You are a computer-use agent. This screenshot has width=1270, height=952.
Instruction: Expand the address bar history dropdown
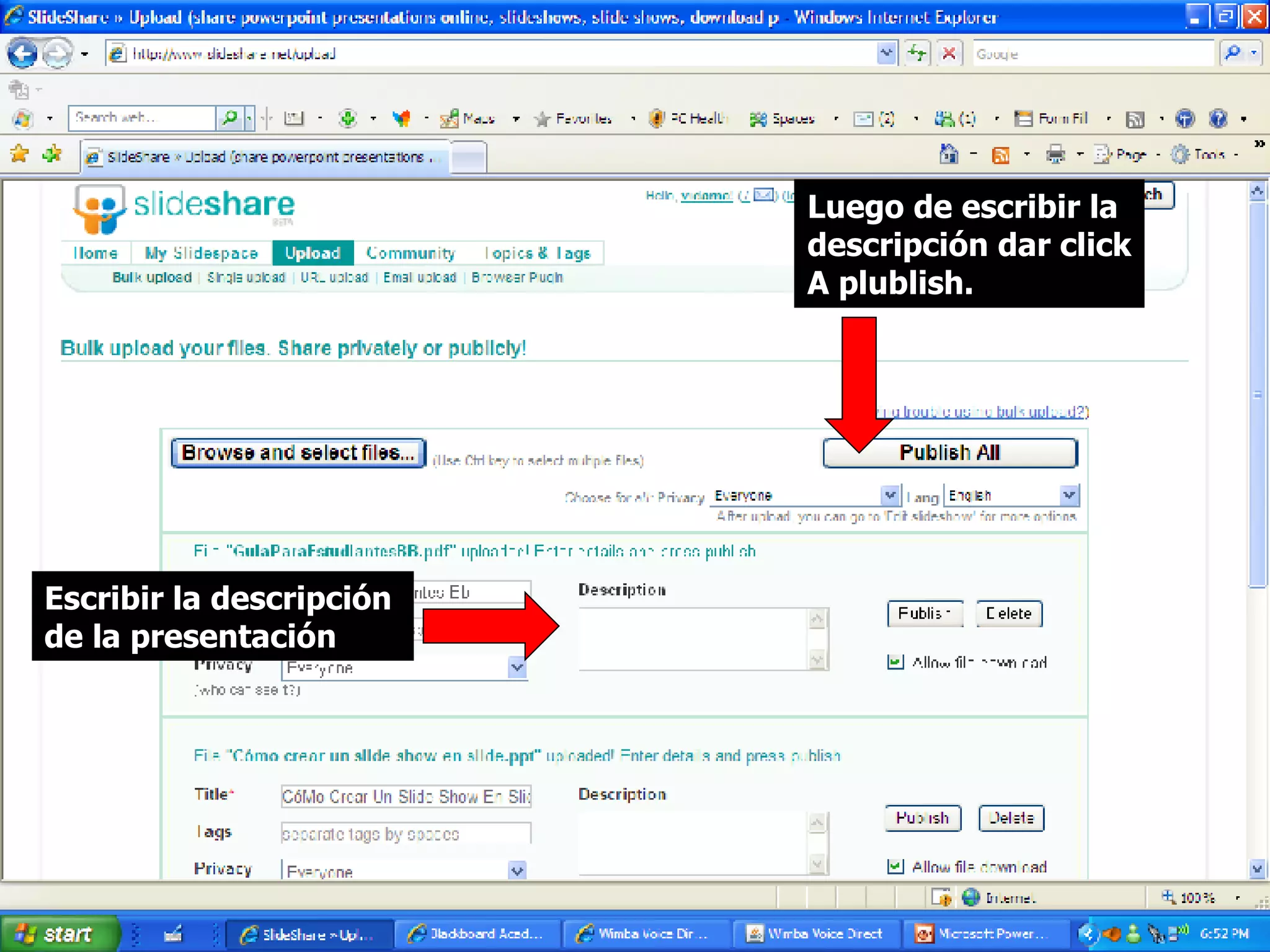[x=887, y=53]
